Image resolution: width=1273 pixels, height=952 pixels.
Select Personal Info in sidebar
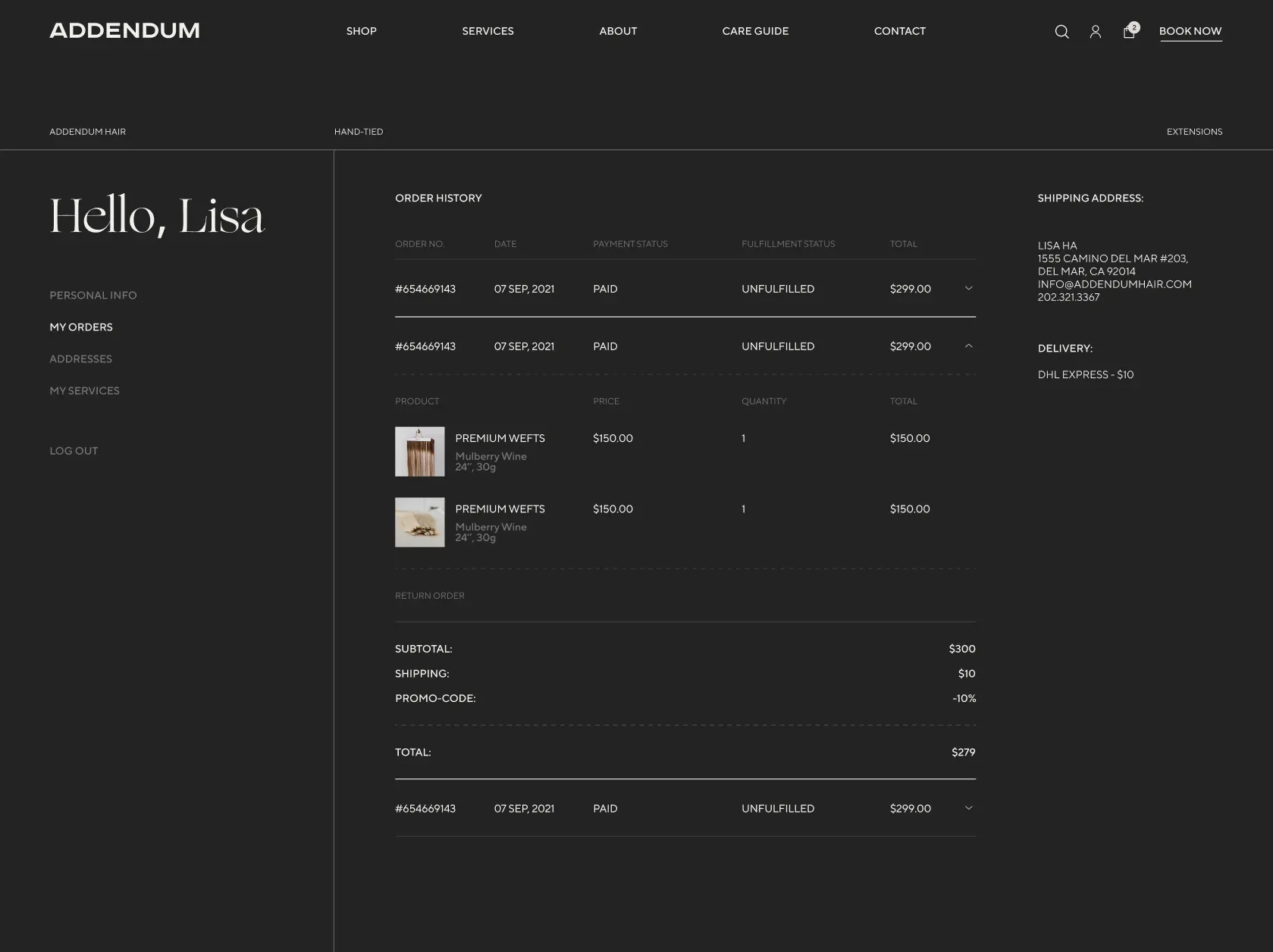coord(93,296)
